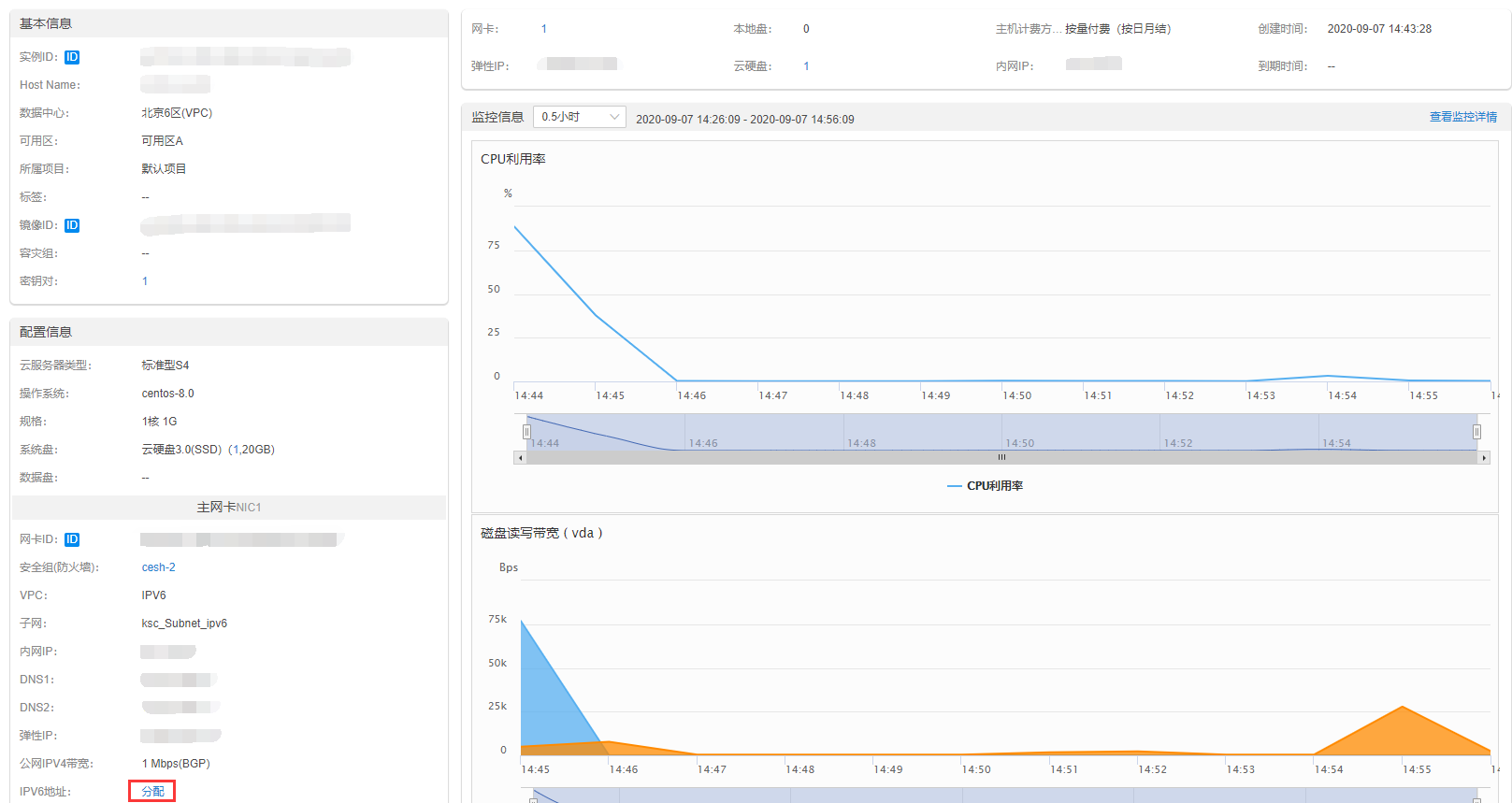Click left range handle of CPU navigator

coord(526,432)
